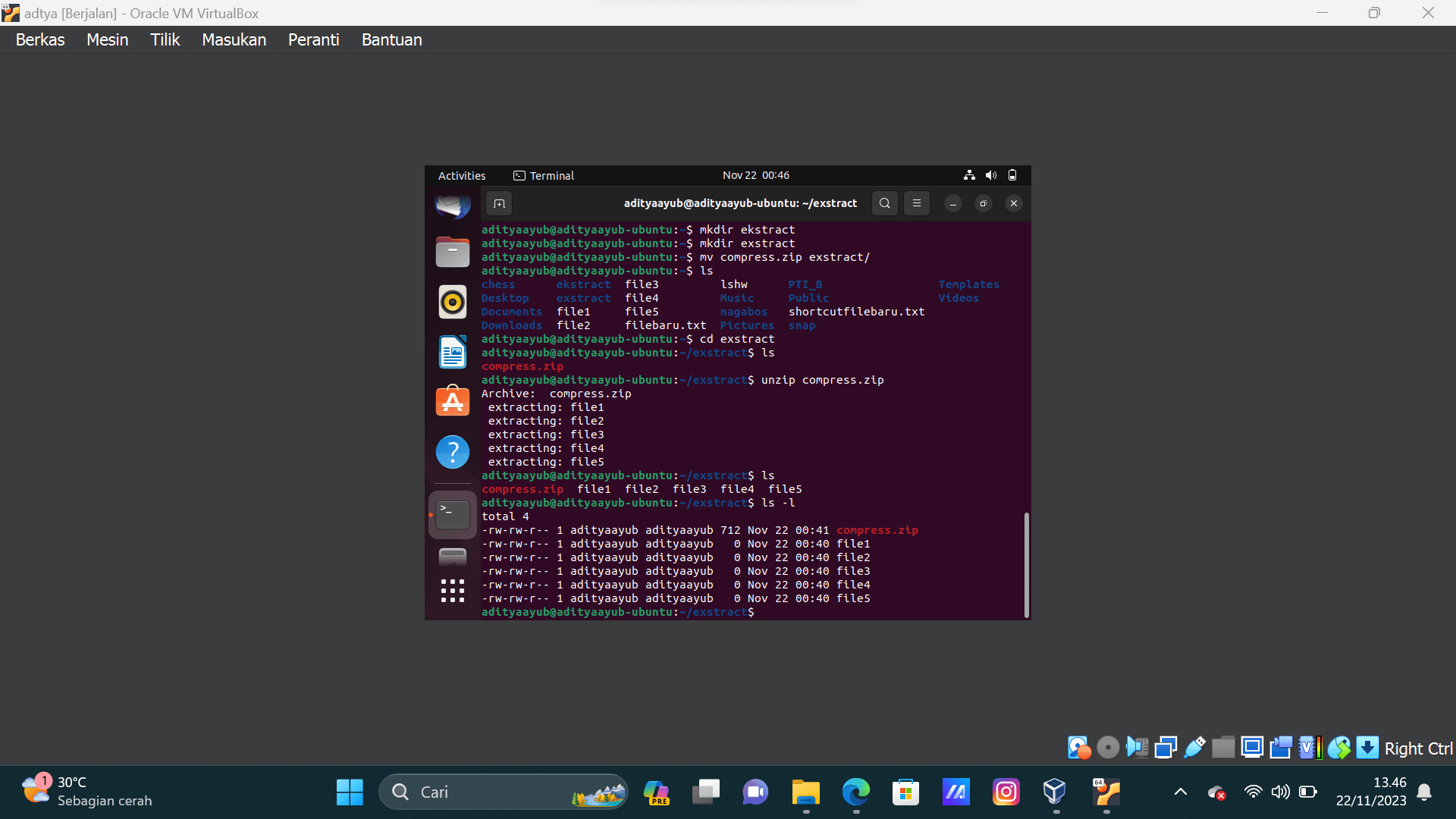Open the Help icon in the dock
The width and height of the screenshot is (1456, 819).
pos(453,452)
